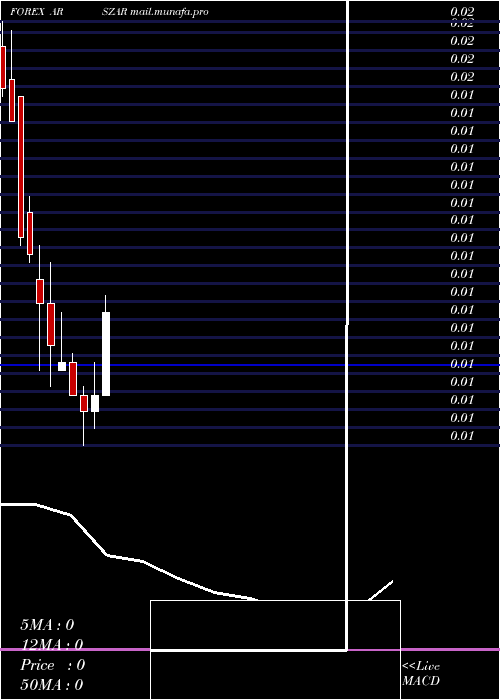
Task: Select the "12MA : 0" readout
Action: coord(52,645)
